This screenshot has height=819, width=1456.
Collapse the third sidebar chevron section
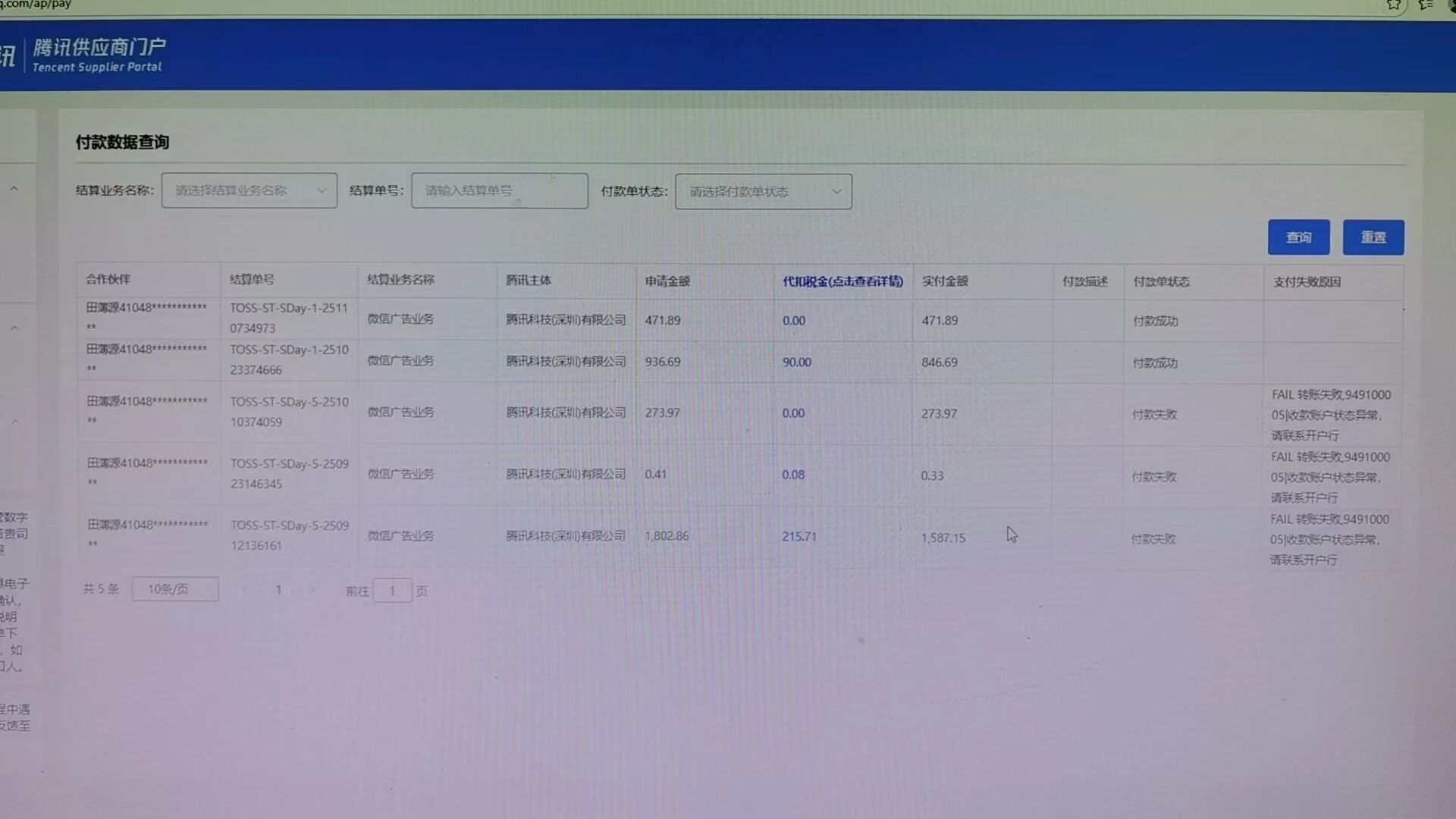tap(15, 422)
